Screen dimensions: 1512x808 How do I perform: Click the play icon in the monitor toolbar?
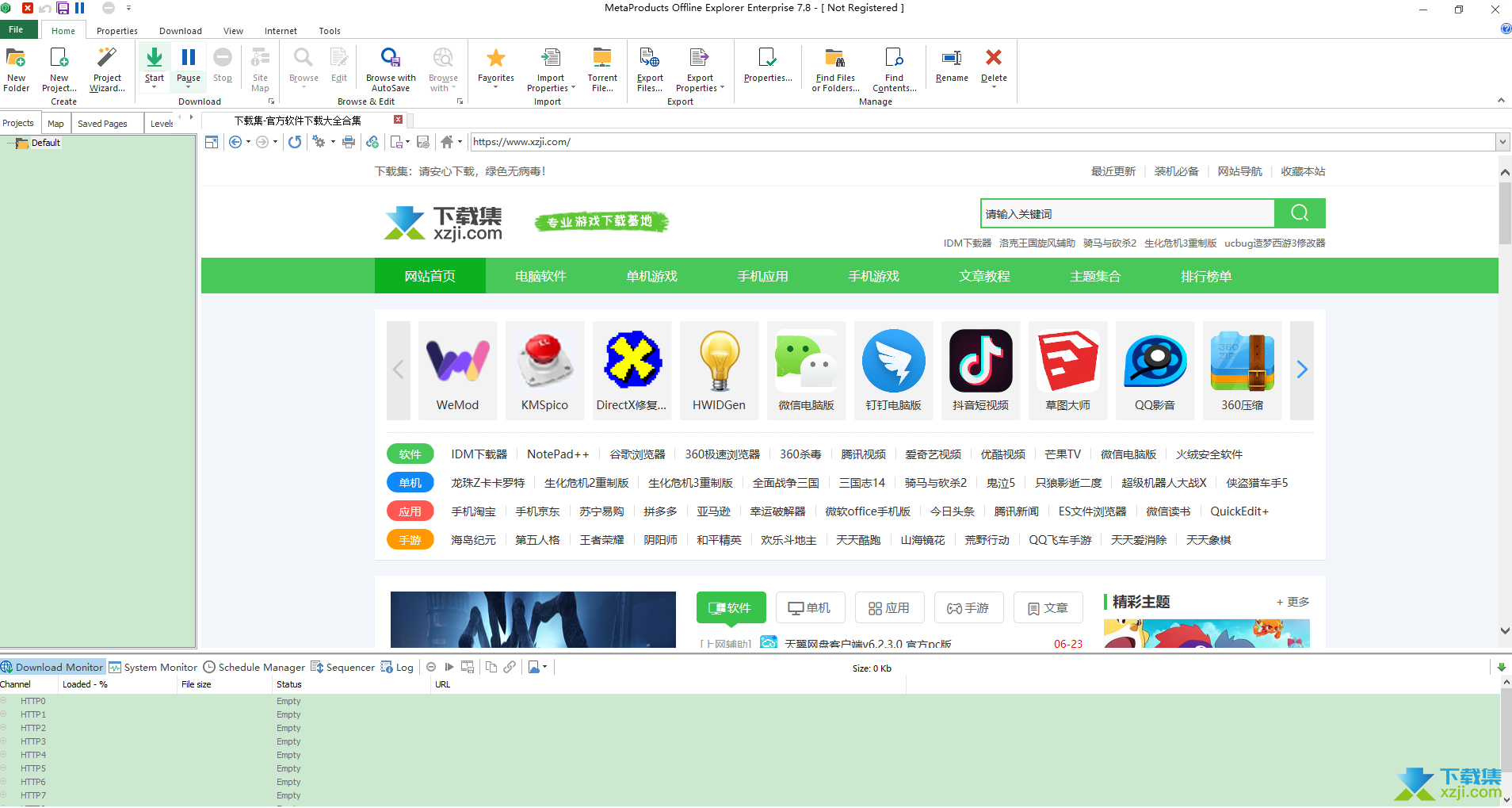[x=449, y=667]
